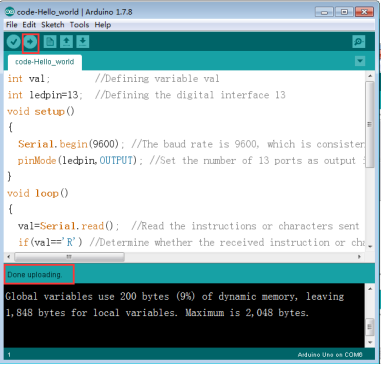Expand the tab options dropdown arrow
This screenshot has width=382, height=365.
click(x=360, y=61)
